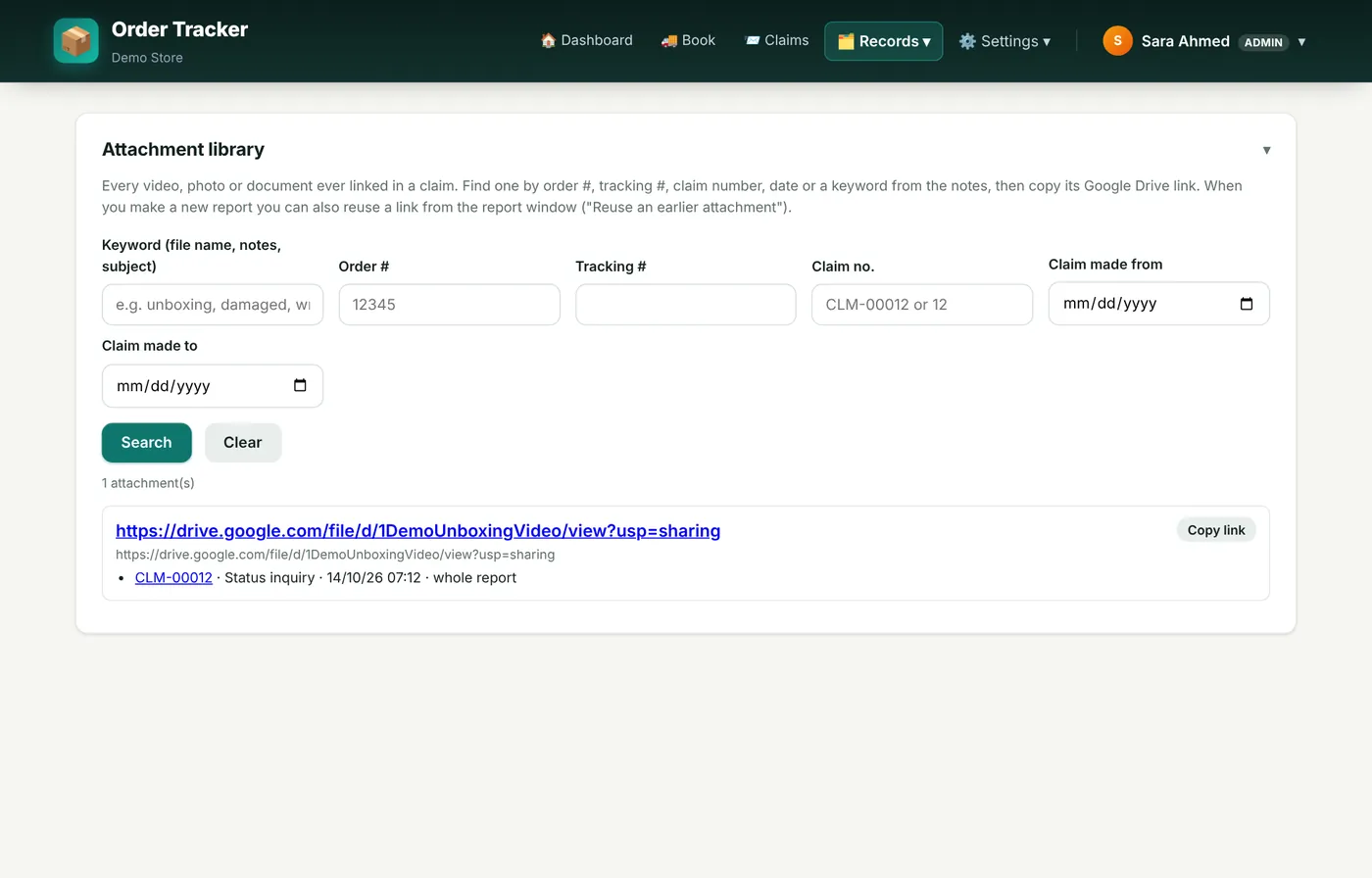Click the gray plain-text Drive URL
1372x878 pixels.
pos(335,555)
